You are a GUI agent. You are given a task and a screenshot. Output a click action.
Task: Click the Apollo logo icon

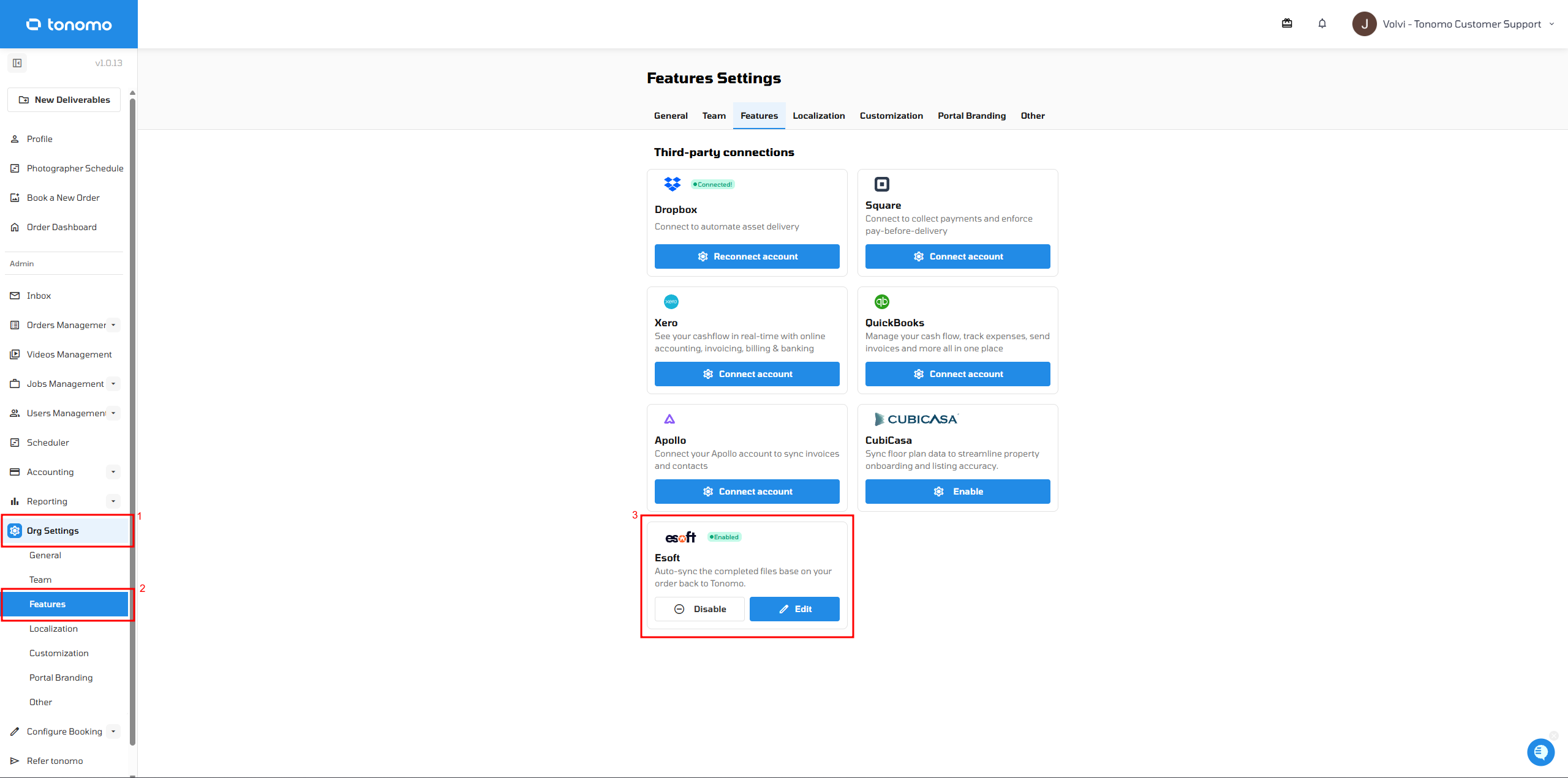(x=669, y=419)
